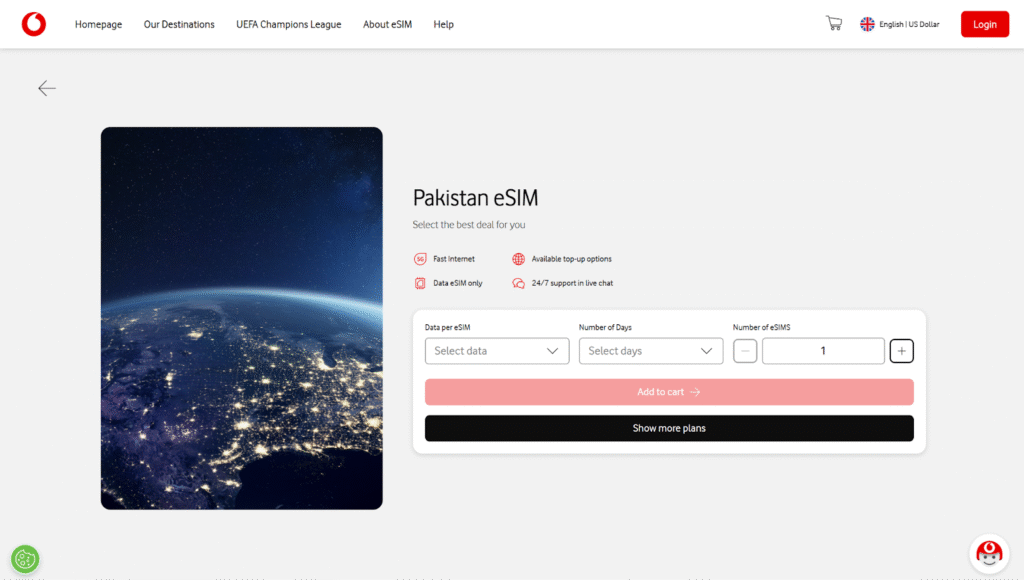Open Our Destinations
The image size is (1024, 580).
(x=179, y=24)
